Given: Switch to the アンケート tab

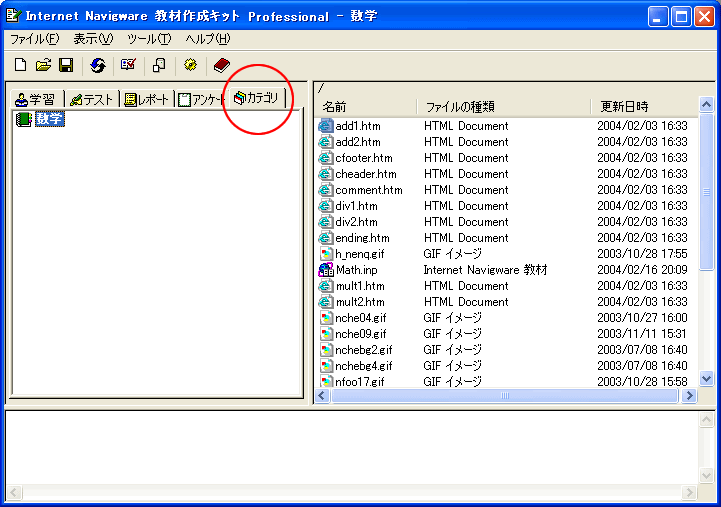Looking at the screenshot, I should click(x=201, y=99).
